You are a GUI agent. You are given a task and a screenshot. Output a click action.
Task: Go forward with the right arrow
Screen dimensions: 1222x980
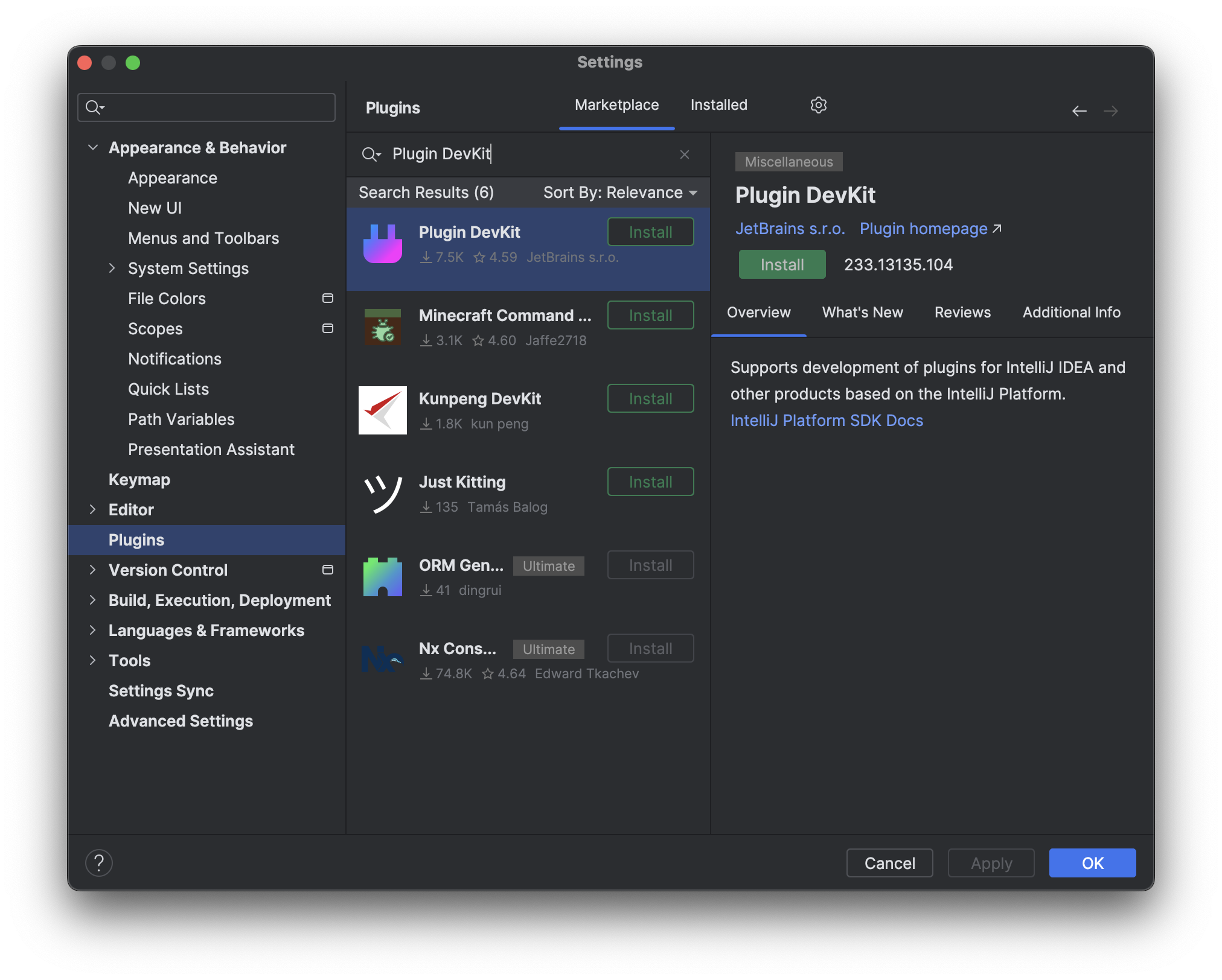click(x=1110, y=111)
